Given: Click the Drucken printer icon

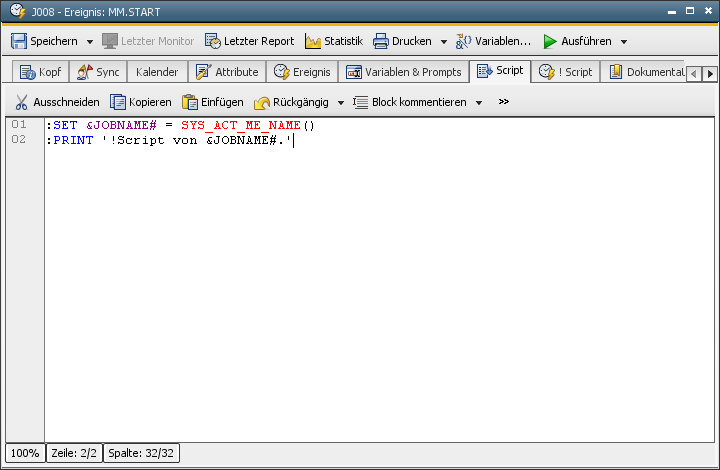Looking at the screenshot, I should tap(381, 41).
